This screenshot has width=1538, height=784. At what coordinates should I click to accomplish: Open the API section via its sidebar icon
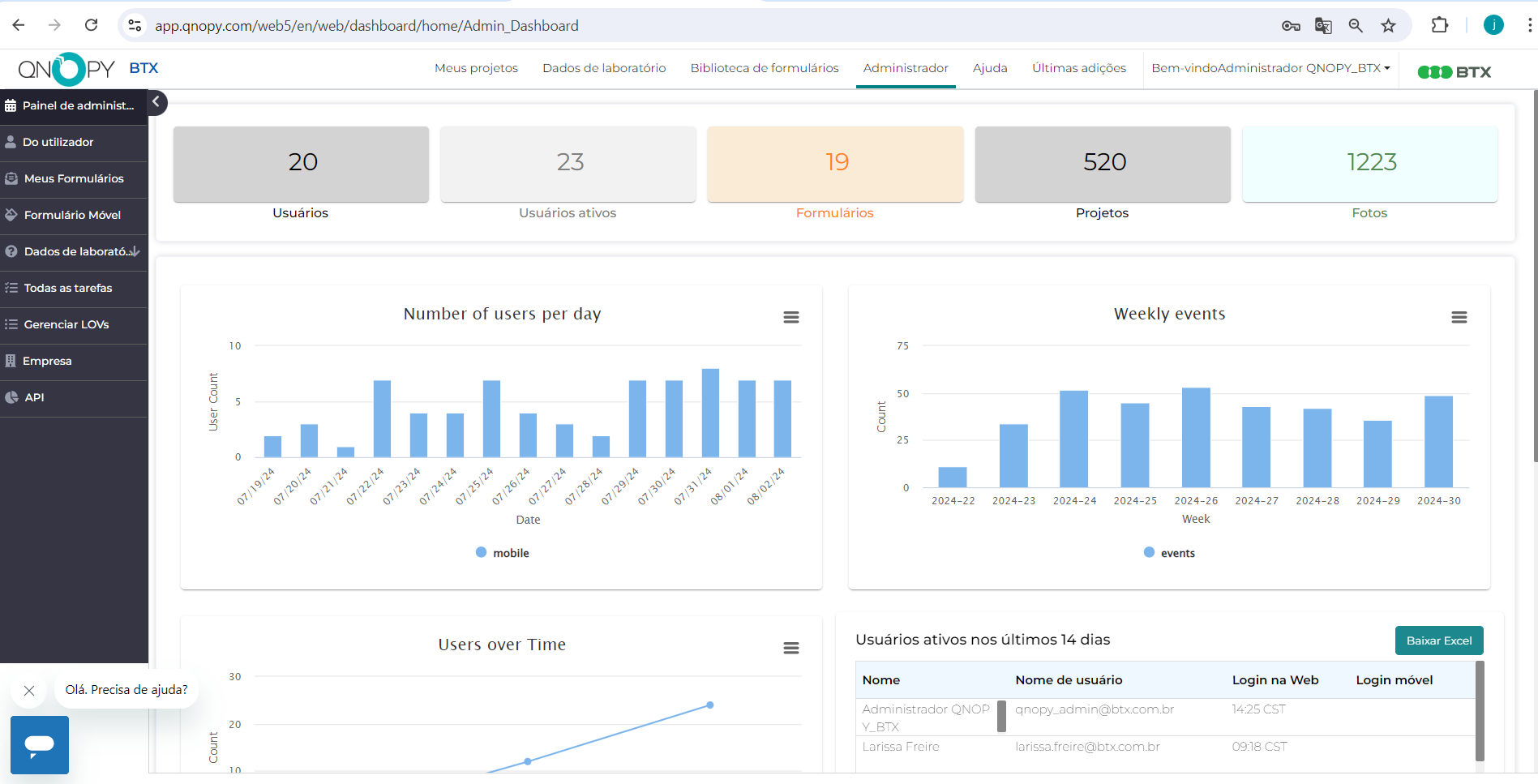click(x=11, y=397)
